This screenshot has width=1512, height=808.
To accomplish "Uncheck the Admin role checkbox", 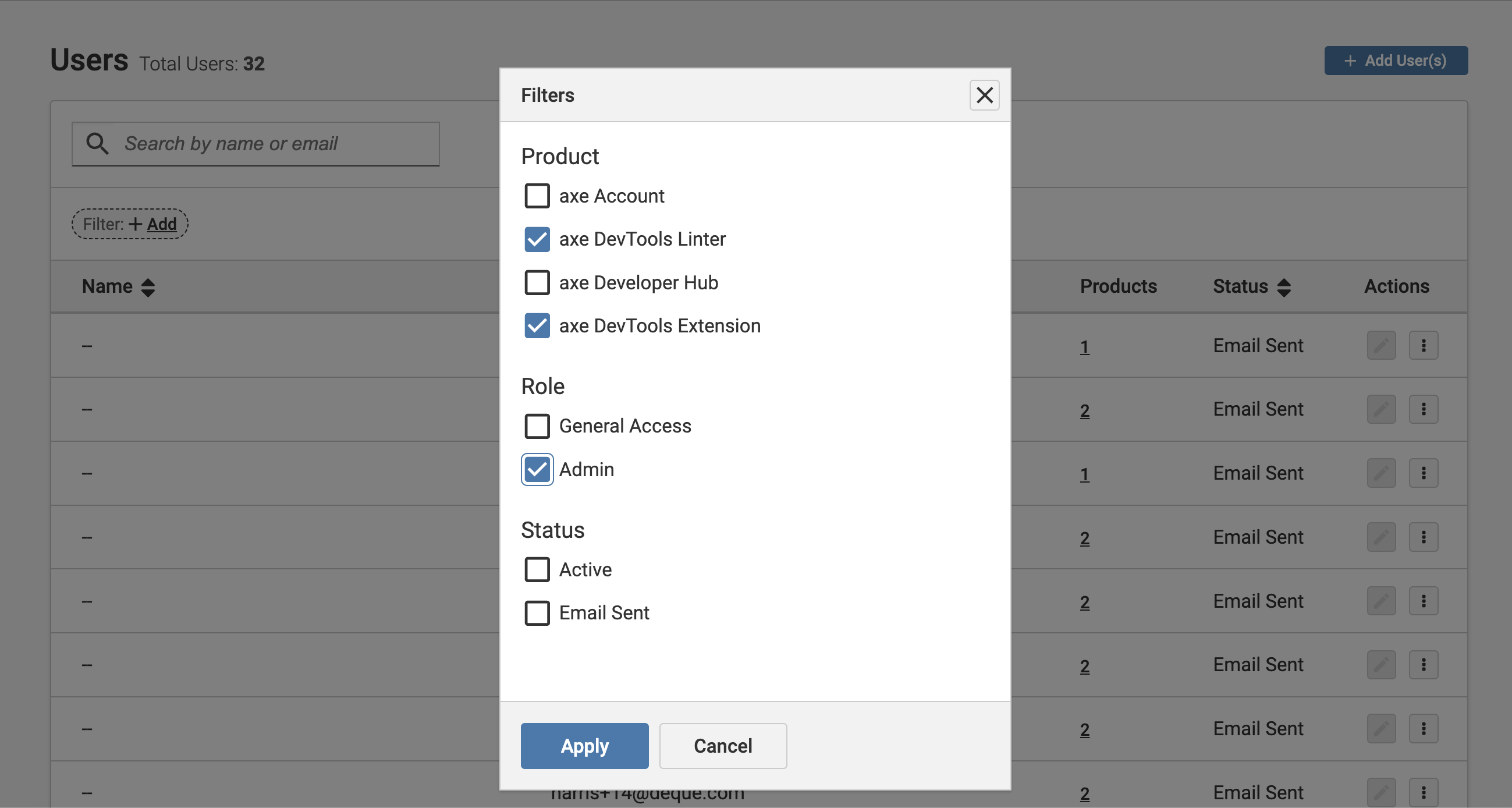I will tap(537, 469).
